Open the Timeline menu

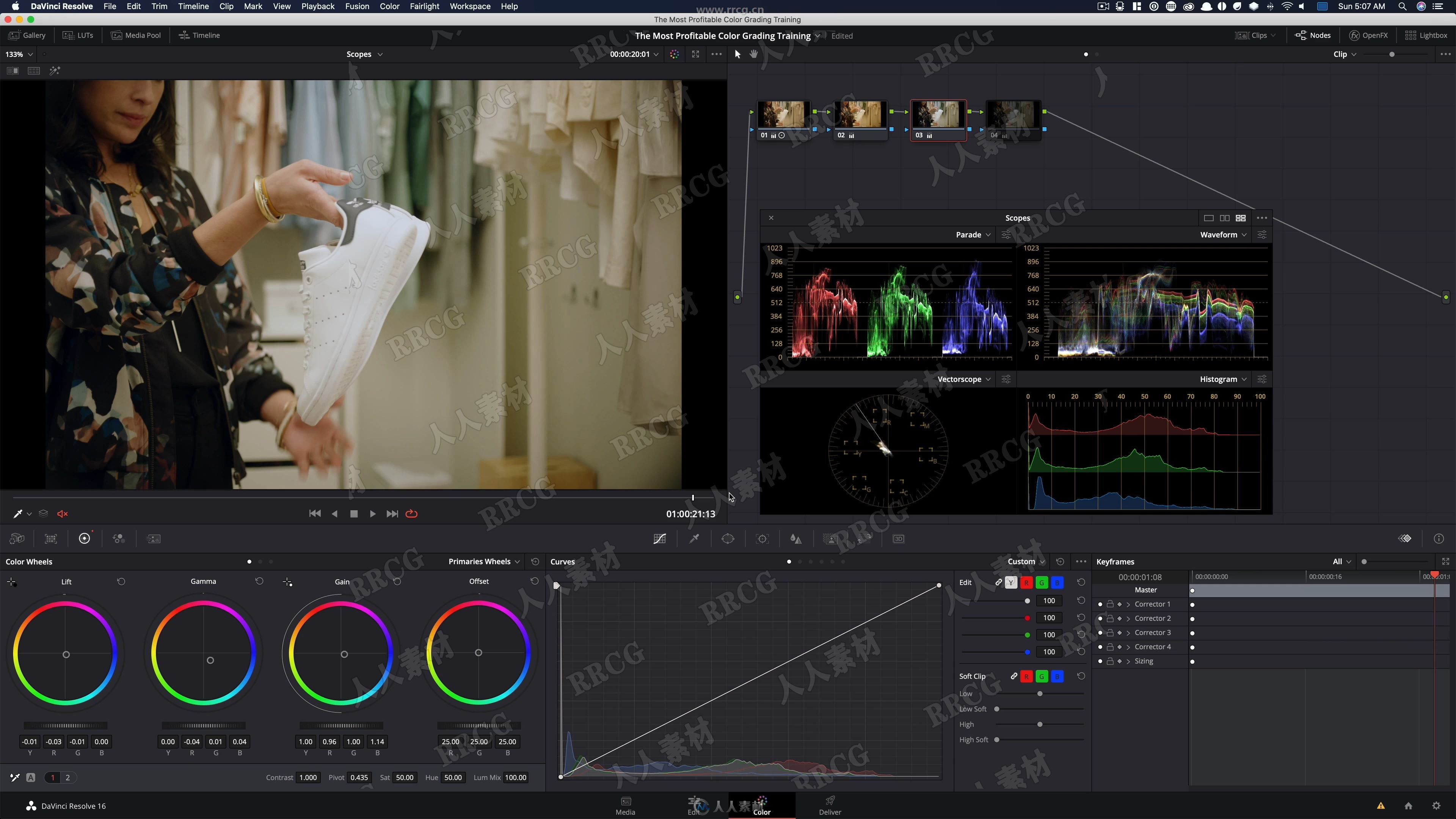click(x=192, y=7)
